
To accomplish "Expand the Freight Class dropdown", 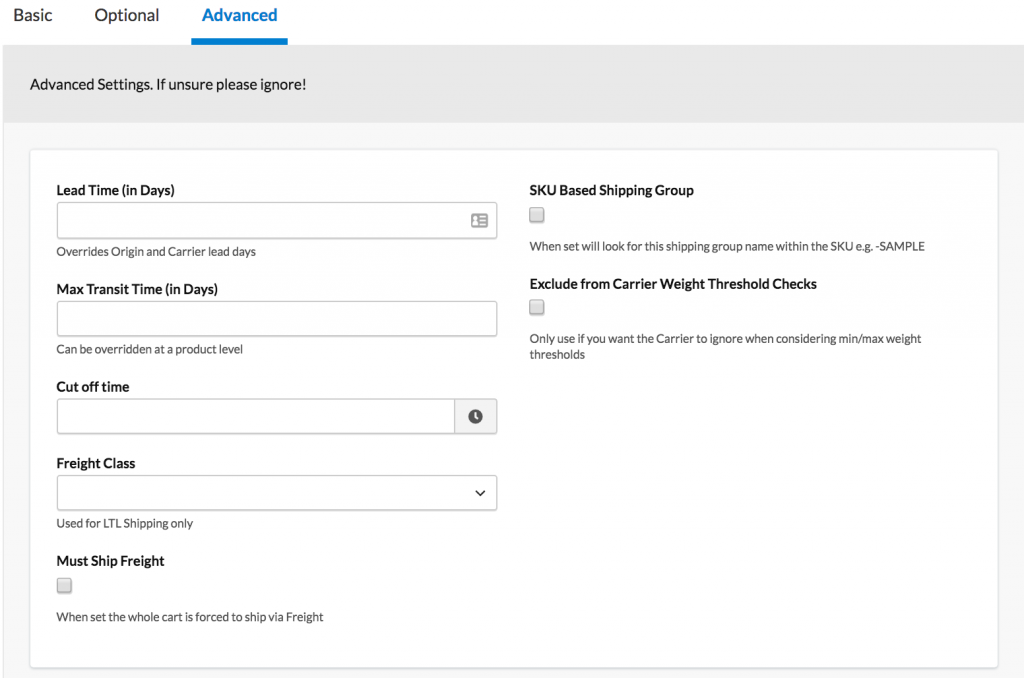I will pyautogui.click(x=276, y=493).
